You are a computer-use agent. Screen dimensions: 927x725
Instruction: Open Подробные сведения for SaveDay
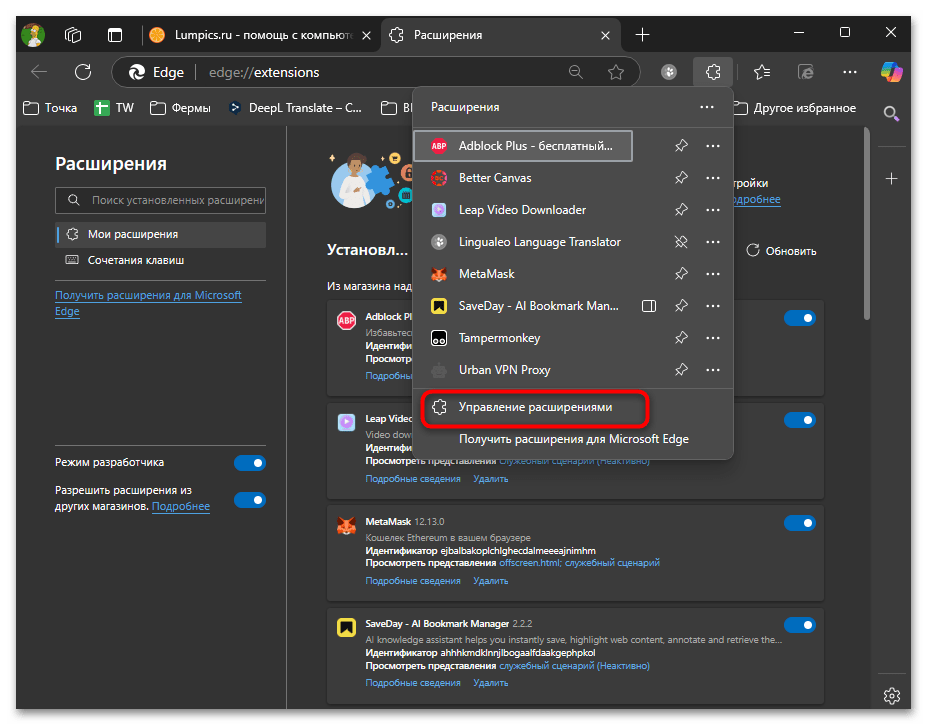pyautogui.click(x=413, y=683)
